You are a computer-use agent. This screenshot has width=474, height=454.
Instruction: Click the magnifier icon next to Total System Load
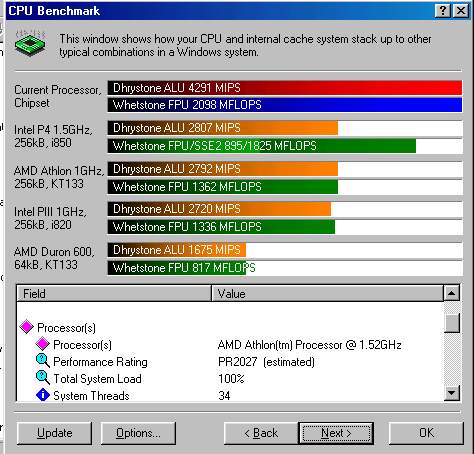[x=42, y=378]
